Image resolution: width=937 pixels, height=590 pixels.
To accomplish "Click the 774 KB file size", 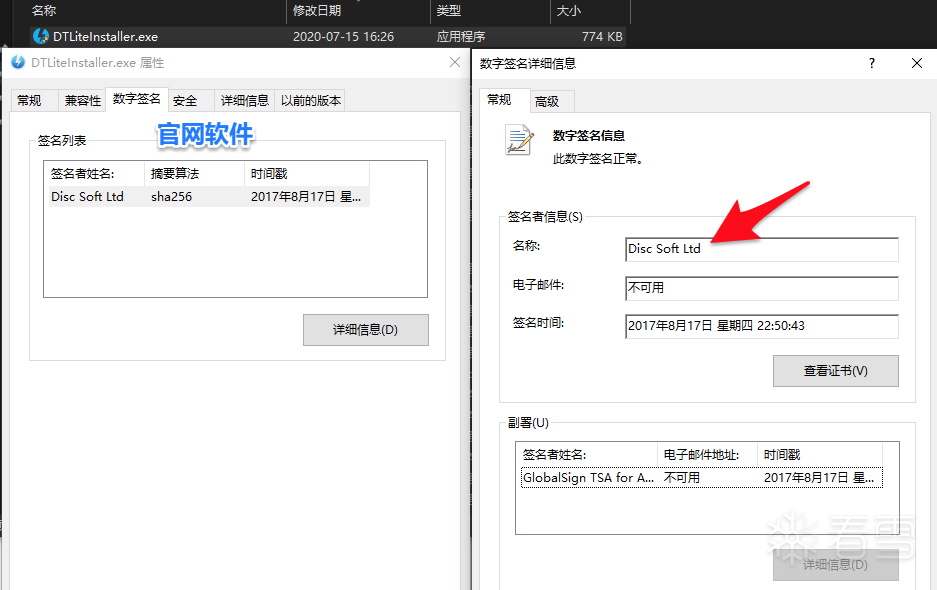I will (602, 36).
